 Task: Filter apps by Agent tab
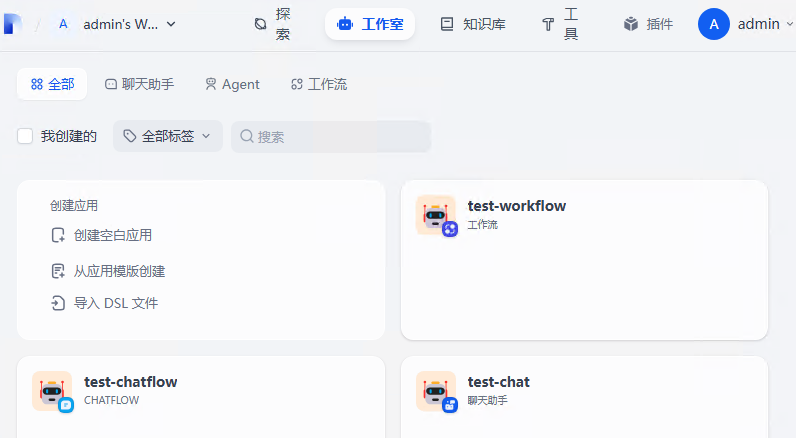(232, 84)
